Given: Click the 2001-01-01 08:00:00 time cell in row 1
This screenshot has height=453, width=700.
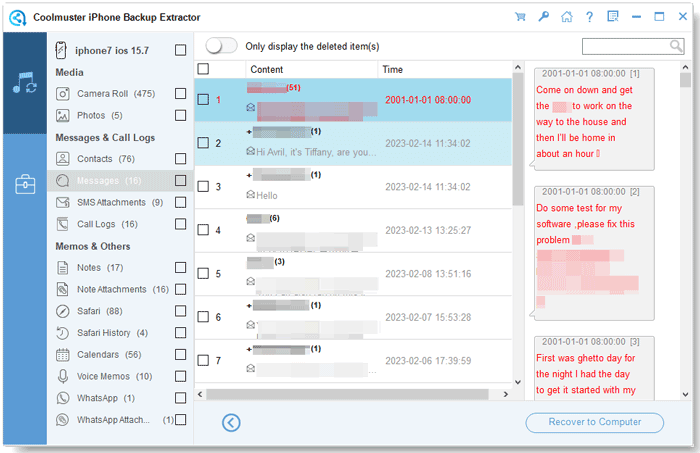Looking at the screenshot, I should pos(428,100).
